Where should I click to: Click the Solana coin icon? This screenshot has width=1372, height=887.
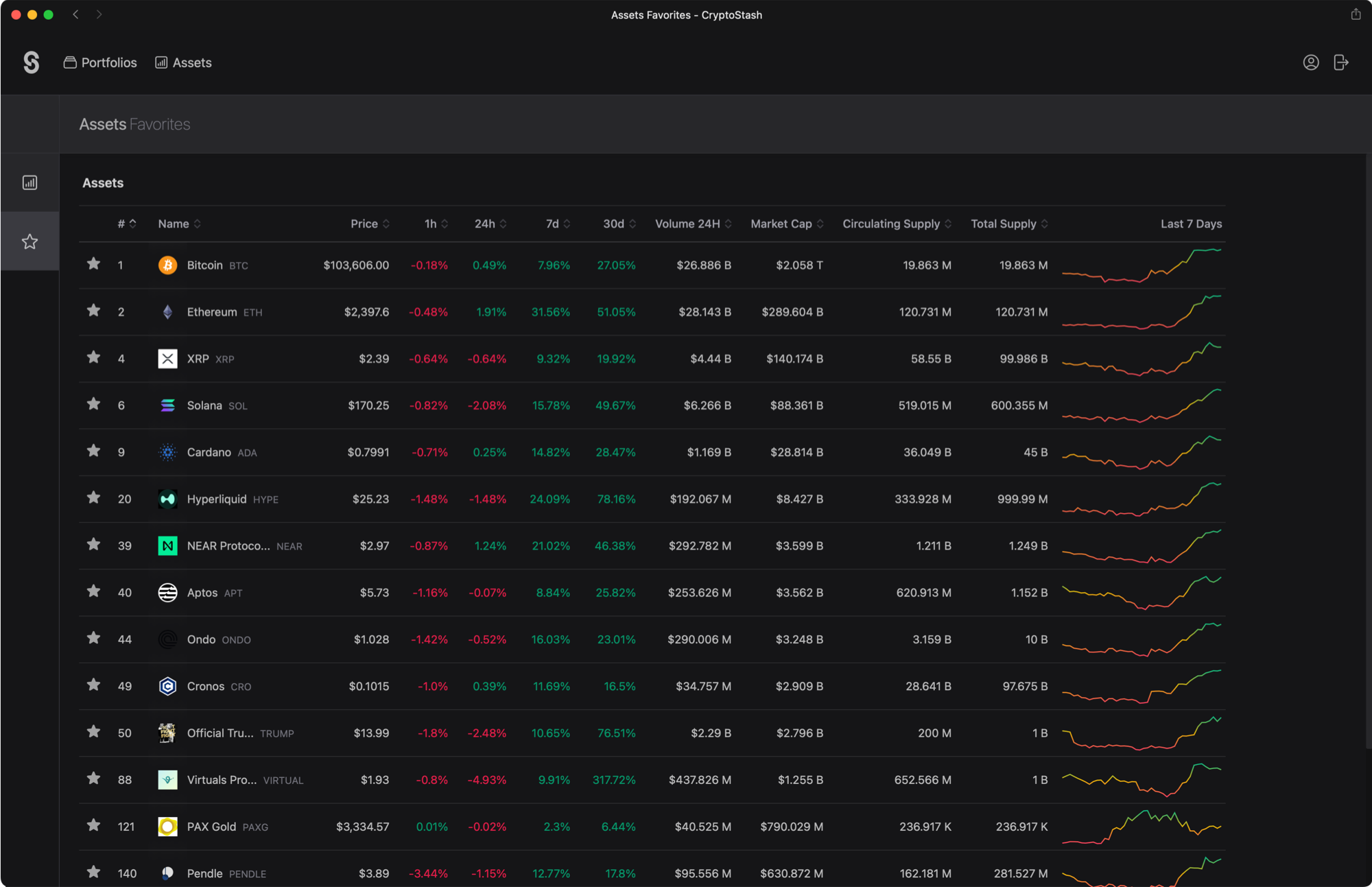pos(167,405)
